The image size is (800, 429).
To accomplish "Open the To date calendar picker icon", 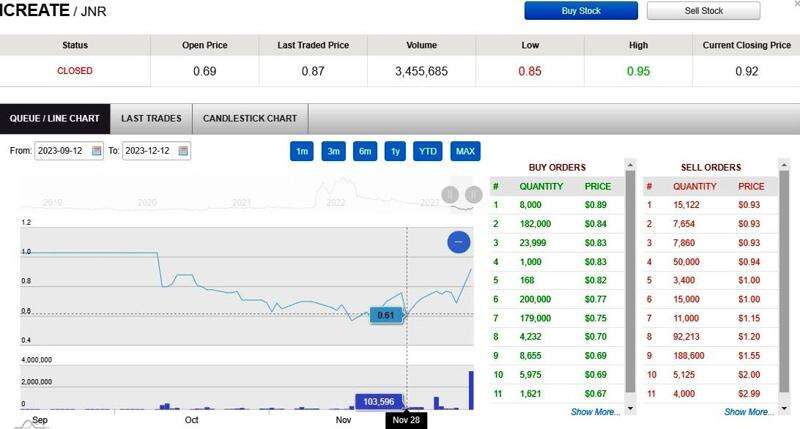I will click(x=184, y=151).
